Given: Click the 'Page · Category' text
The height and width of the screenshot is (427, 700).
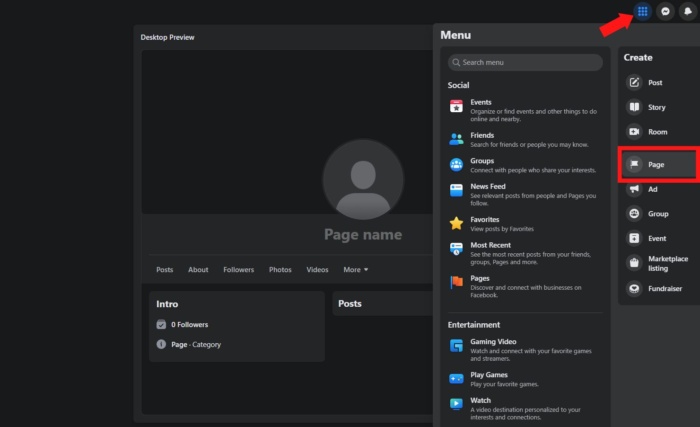Looking at the screenshot, I should tap(196, 345).
